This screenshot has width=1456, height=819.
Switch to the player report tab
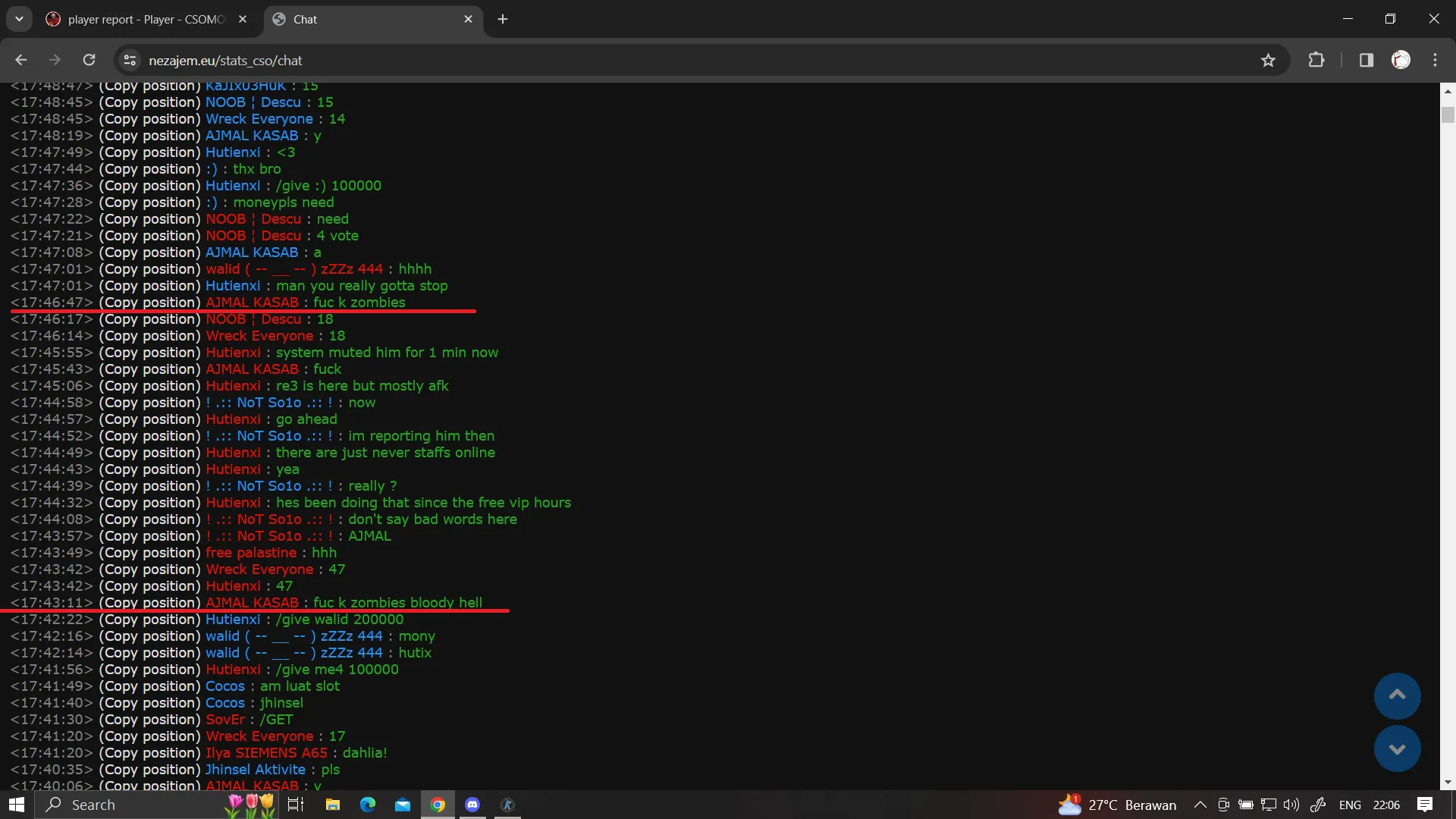click(x=146, y=19)
